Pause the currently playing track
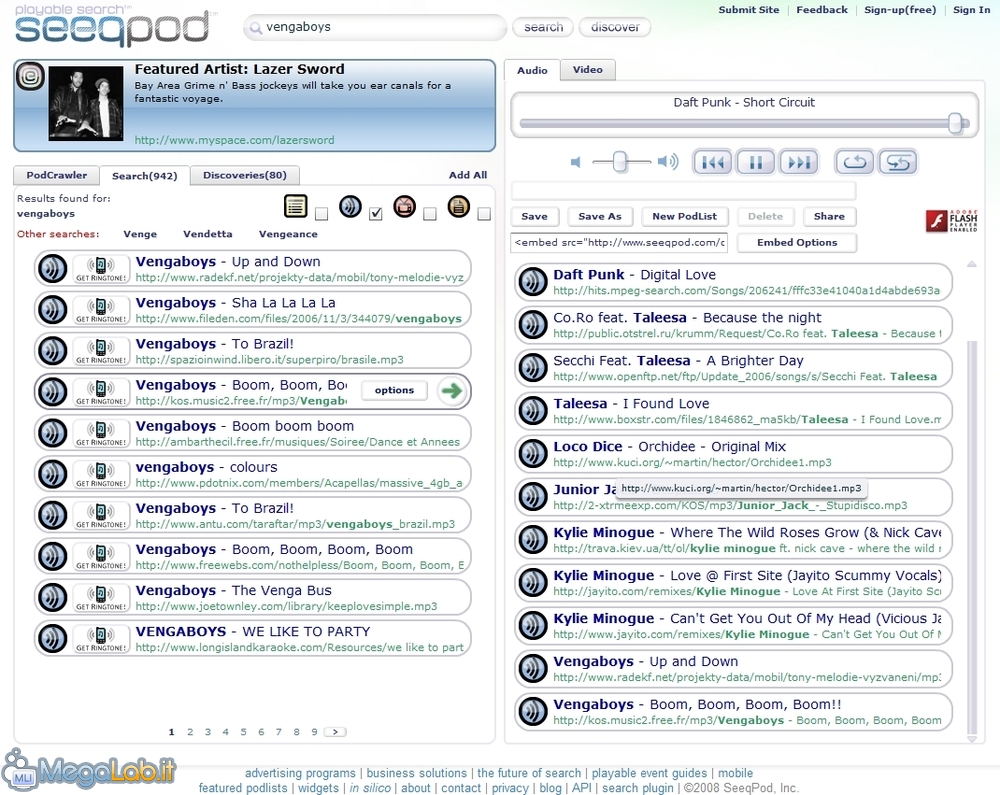Screen dimensions: 1000x795 coord(756,162)
